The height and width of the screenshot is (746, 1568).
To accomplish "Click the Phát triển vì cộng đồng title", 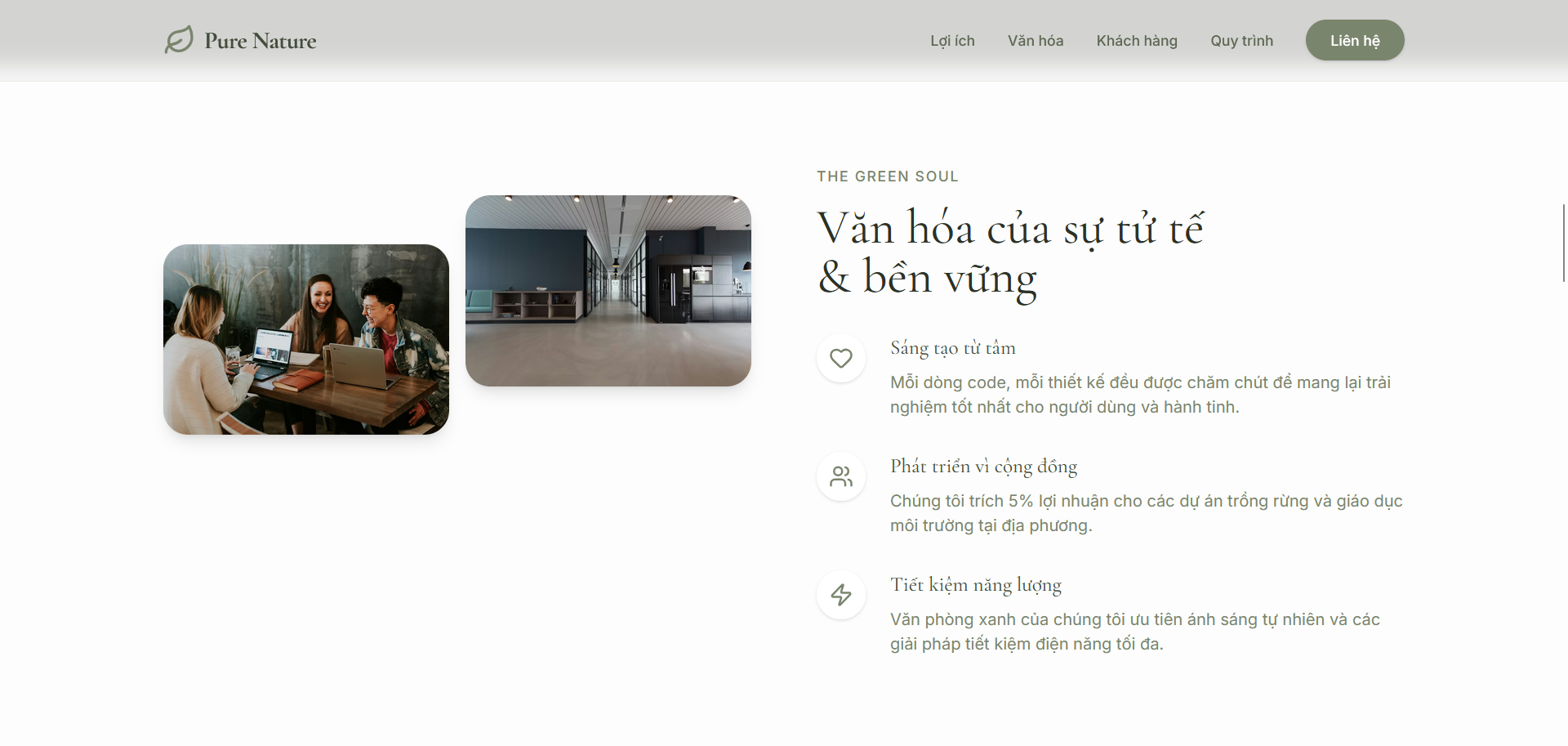I will click(983, 467).
